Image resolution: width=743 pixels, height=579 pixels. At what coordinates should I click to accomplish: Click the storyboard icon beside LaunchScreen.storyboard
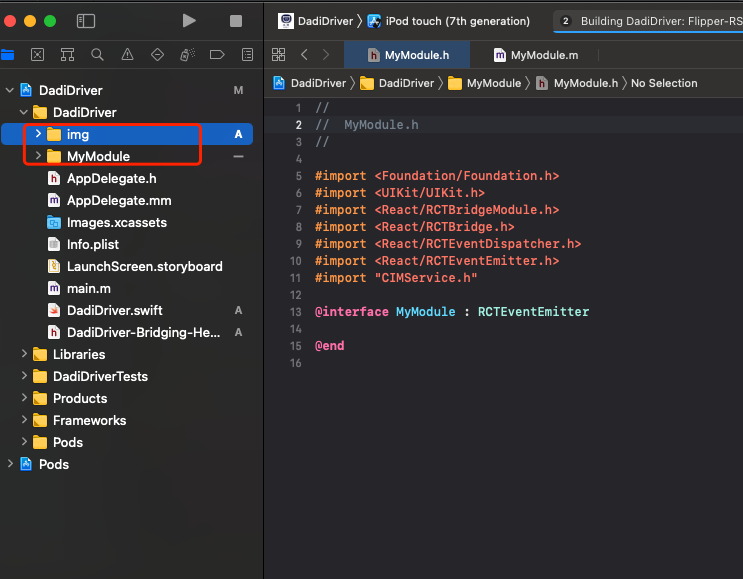54,266
